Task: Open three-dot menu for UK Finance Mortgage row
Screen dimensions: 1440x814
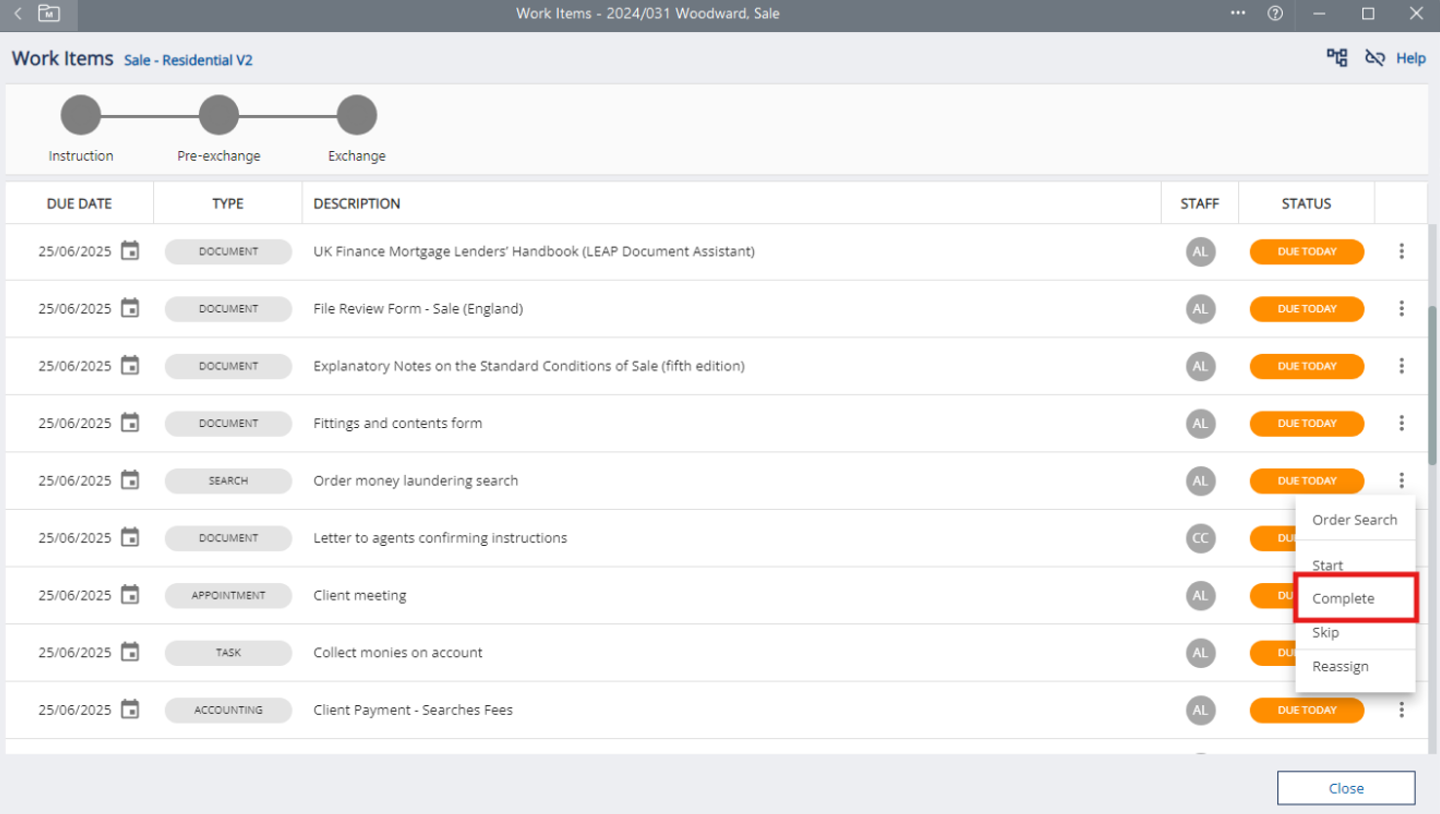Action: [1401, 251]
